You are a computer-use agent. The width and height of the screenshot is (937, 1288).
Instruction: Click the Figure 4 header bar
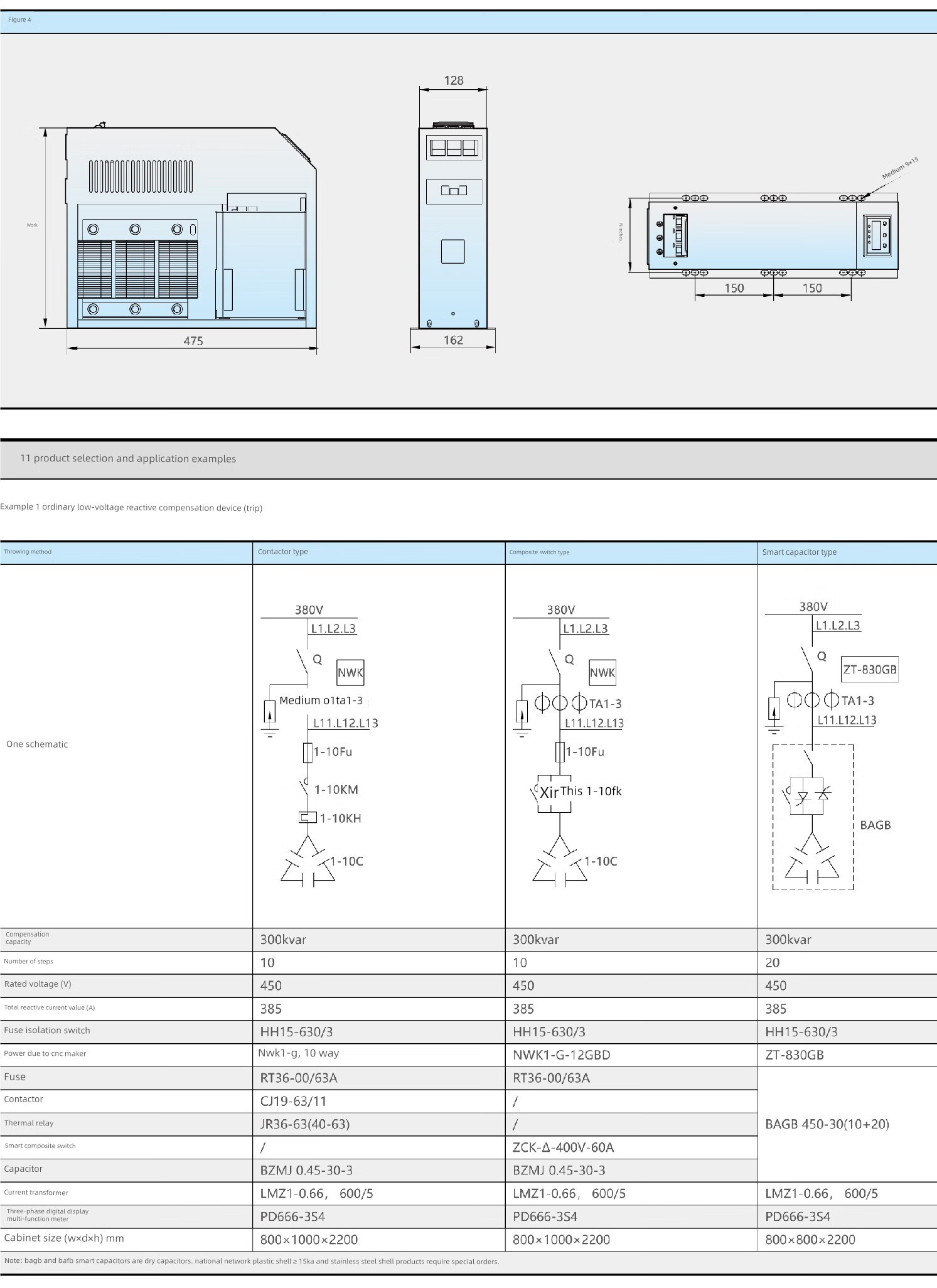pos(468,20)
